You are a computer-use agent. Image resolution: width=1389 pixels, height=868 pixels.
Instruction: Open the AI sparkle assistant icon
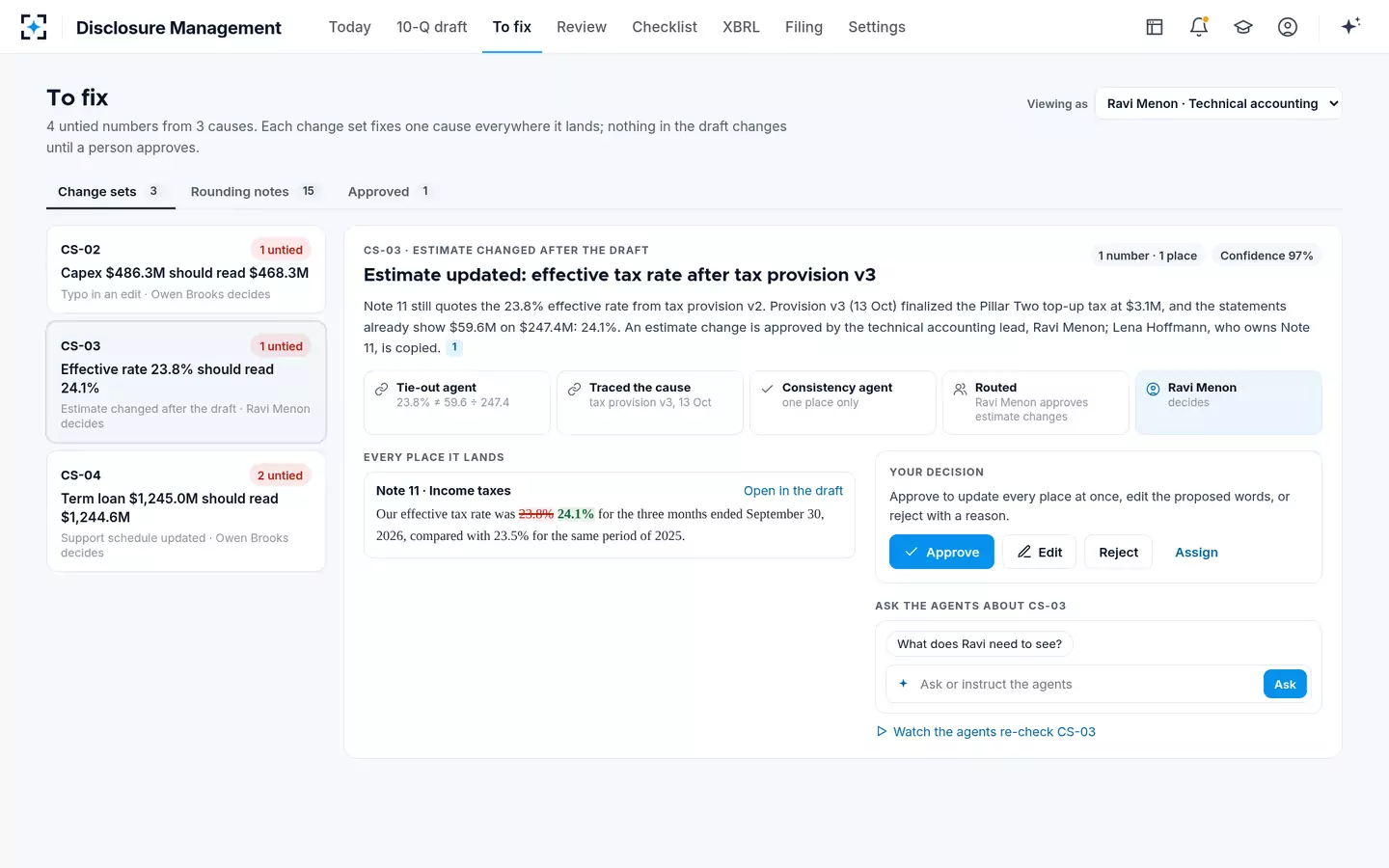coord(1350,26)
